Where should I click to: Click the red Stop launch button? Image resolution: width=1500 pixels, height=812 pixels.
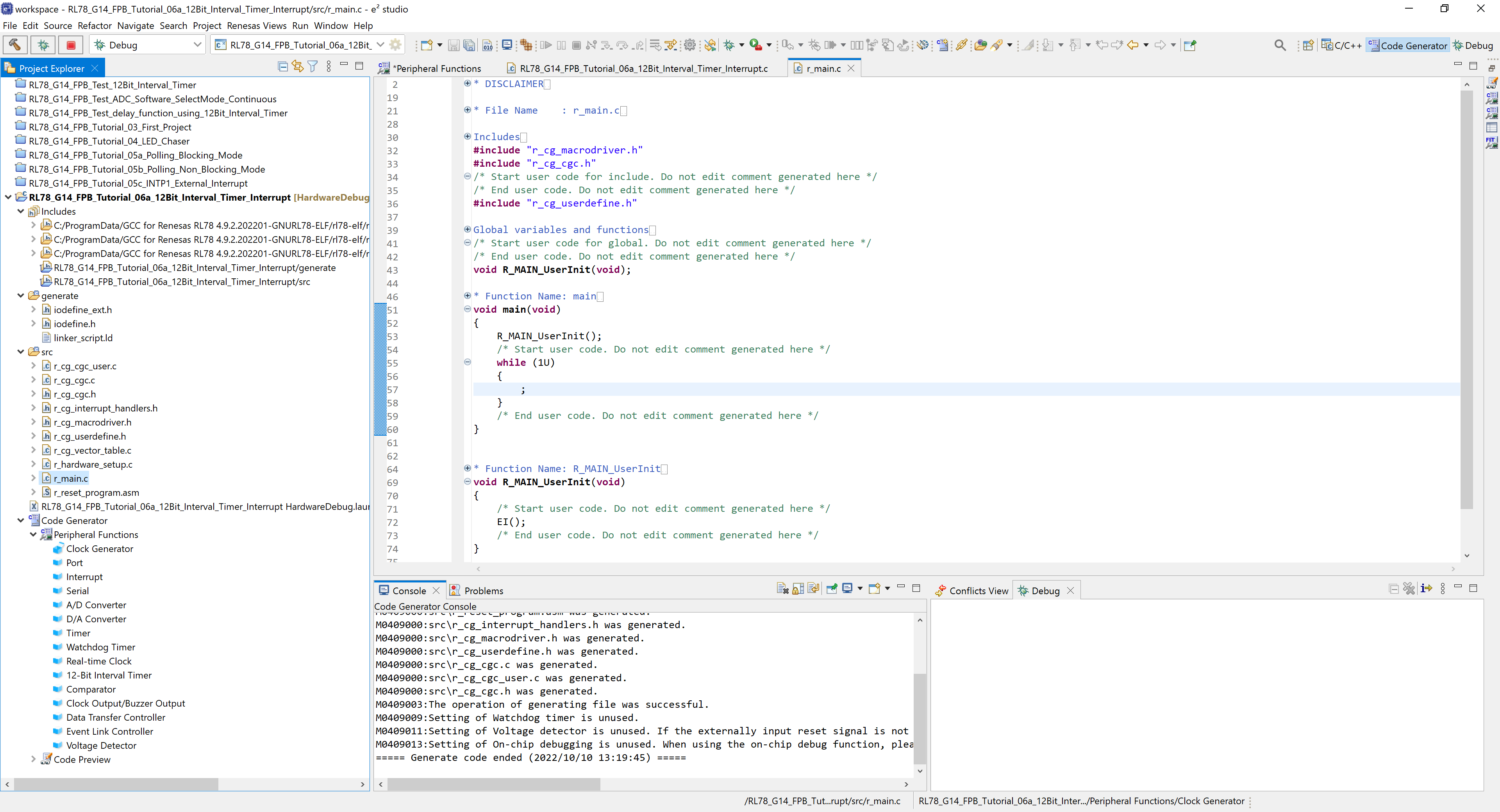[x=71, y=45]
